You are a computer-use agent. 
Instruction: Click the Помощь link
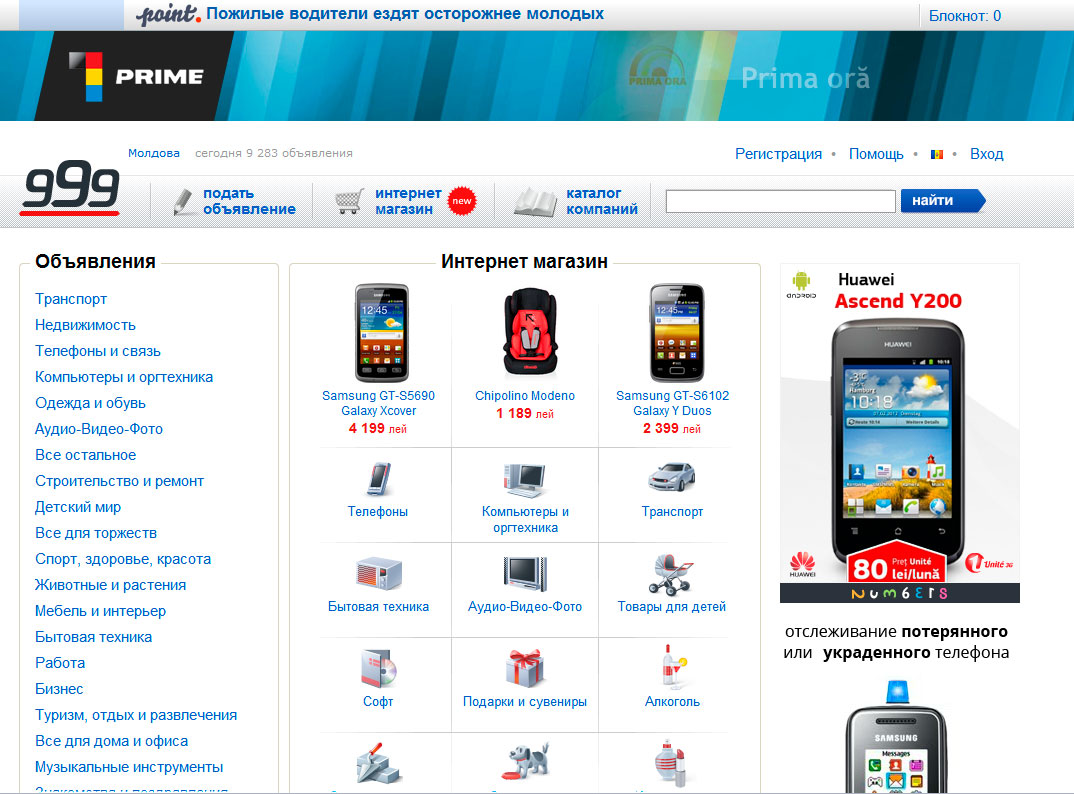tap(876, 154)
